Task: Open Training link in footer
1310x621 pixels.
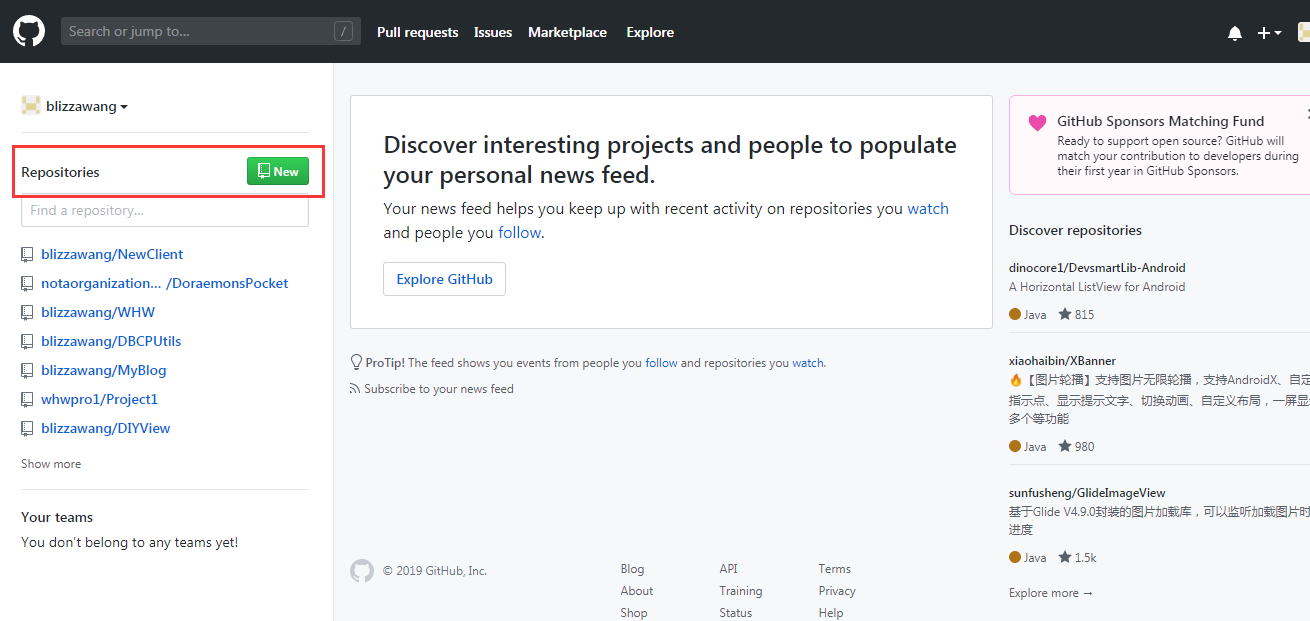Action: [741, 591]
